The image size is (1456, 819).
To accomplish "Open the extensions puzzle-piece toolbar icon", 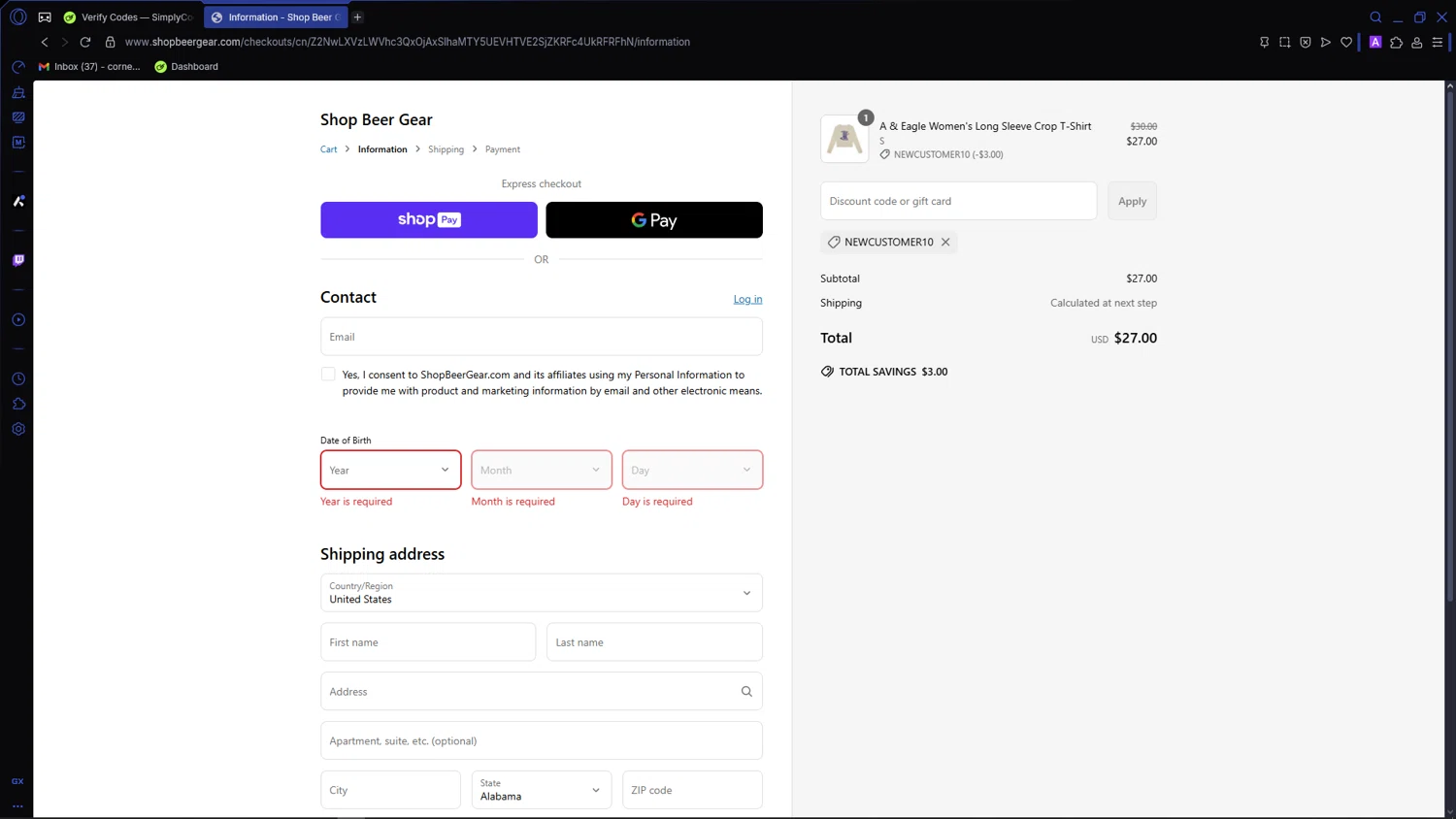I will (x=1396, y=42).
